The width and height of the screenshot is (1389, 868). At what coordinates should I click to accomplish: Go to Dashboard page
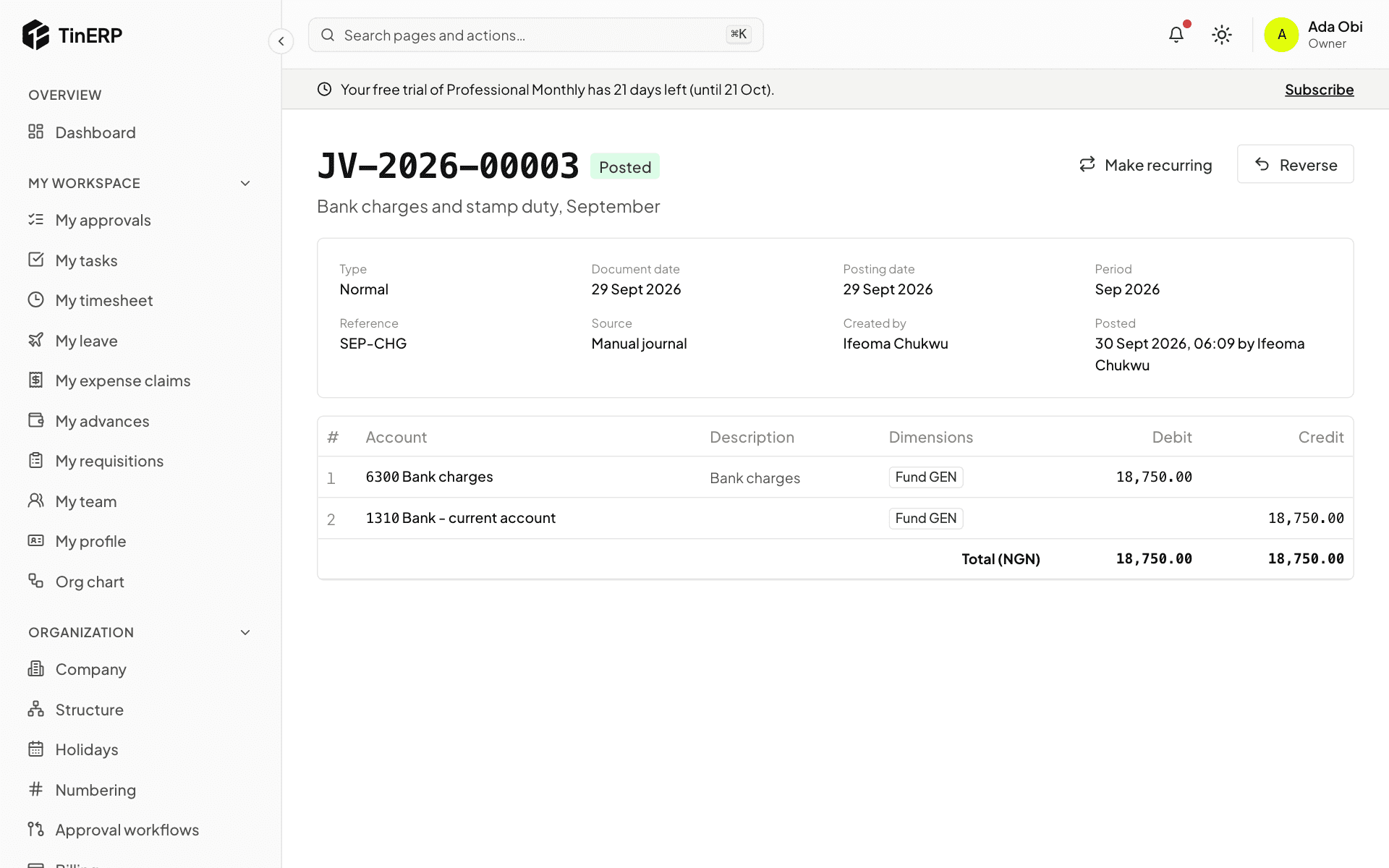click(140, 132)
